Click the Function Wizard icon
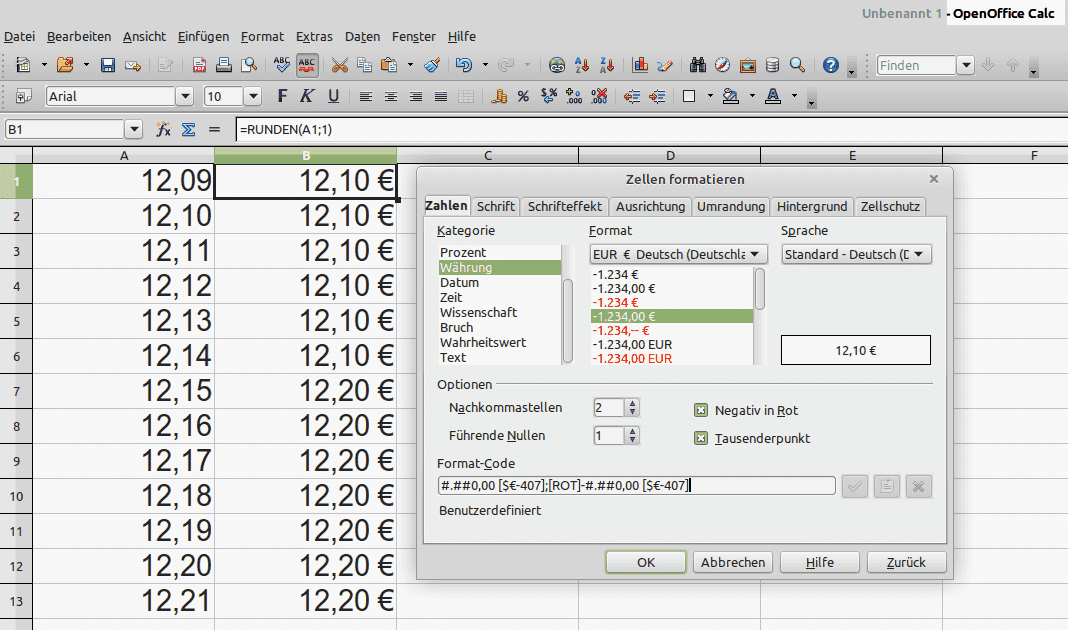Viewport: 1068px width, 630px height. [163, 129]
